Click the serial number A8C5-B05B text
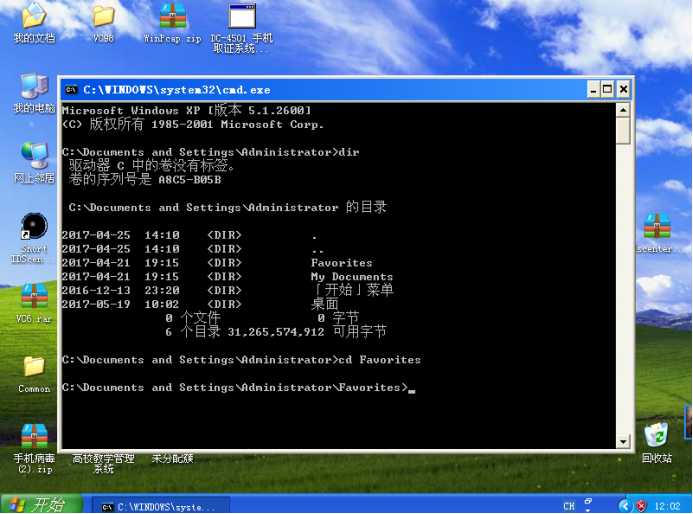The image size is (693, 514). pos(190,179)
